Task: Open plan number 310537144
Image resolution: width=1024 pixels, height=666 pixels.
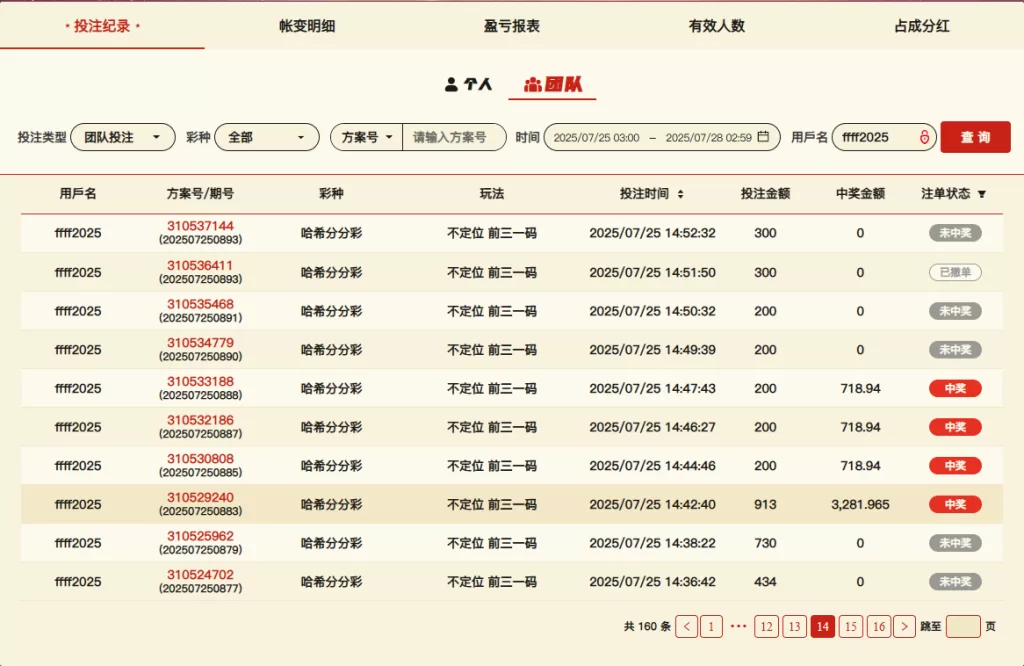Action: coord(200,226)
